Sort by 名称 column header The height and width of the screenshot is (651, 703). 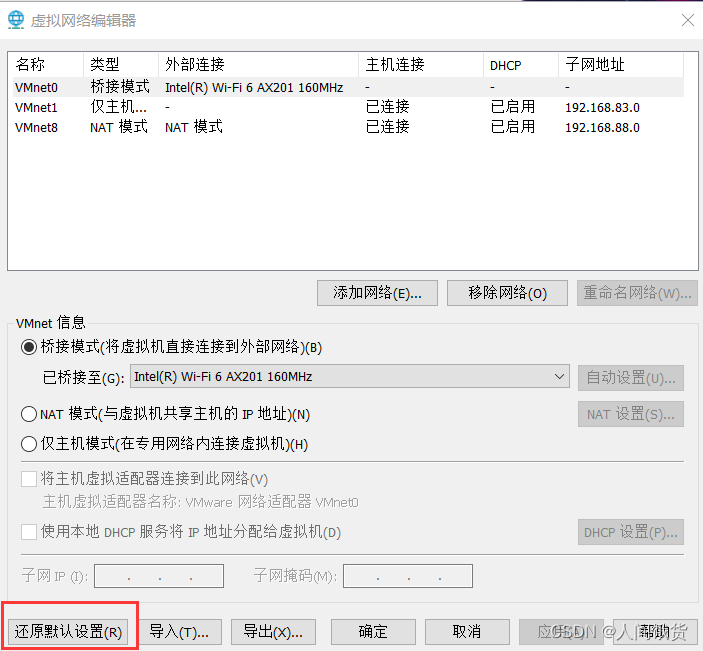coord(47,65)
